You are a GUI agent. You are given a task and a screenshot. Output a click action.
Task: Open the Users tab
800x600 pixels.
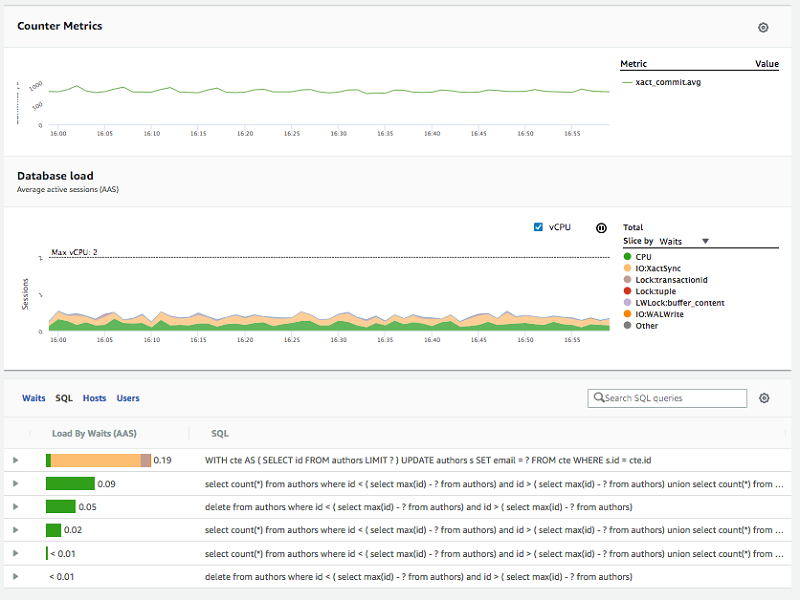coord(128,398)
